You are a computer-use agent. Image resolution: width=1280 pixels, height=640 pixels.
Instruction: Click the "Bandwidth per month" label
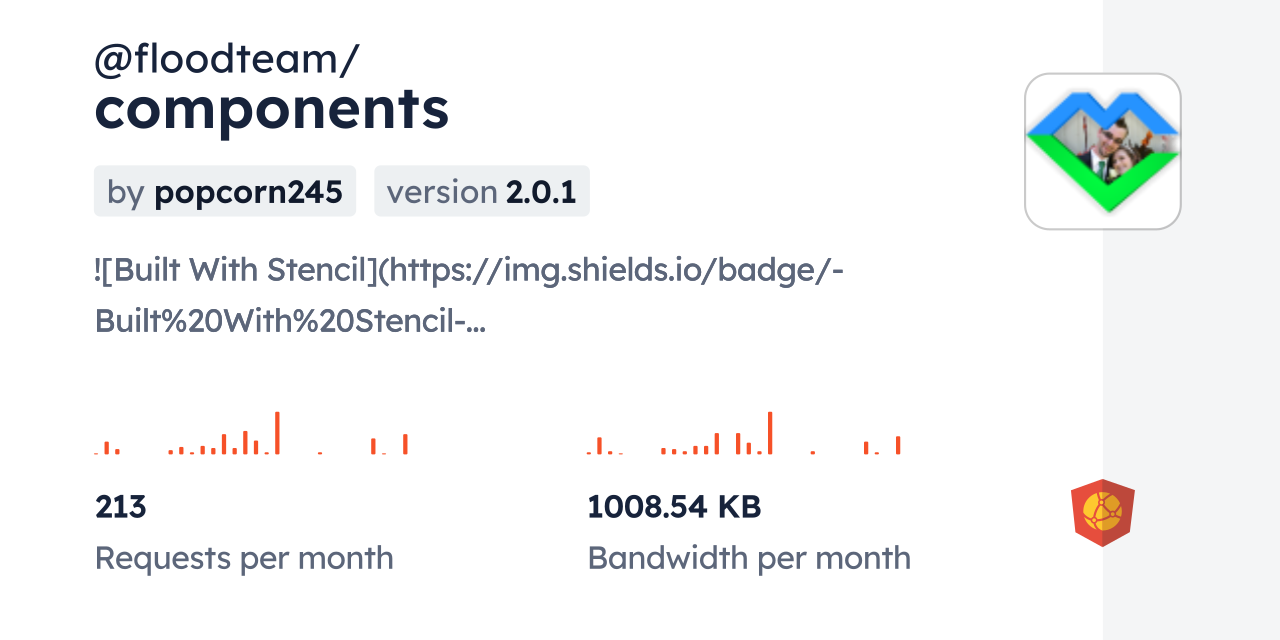749,558
